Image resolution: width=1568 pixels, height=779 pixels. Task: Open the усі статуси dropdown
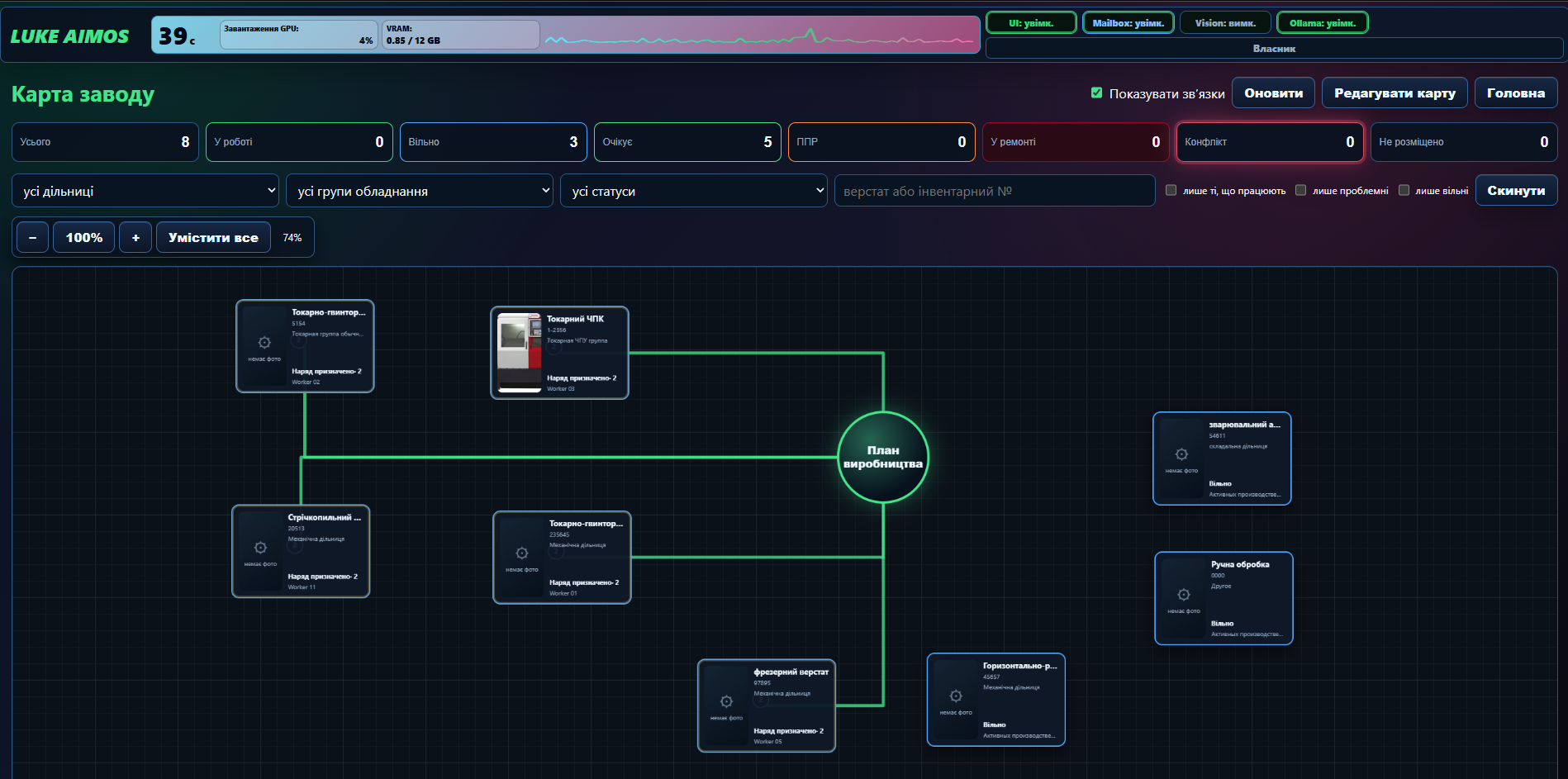[x=694, y=191]
